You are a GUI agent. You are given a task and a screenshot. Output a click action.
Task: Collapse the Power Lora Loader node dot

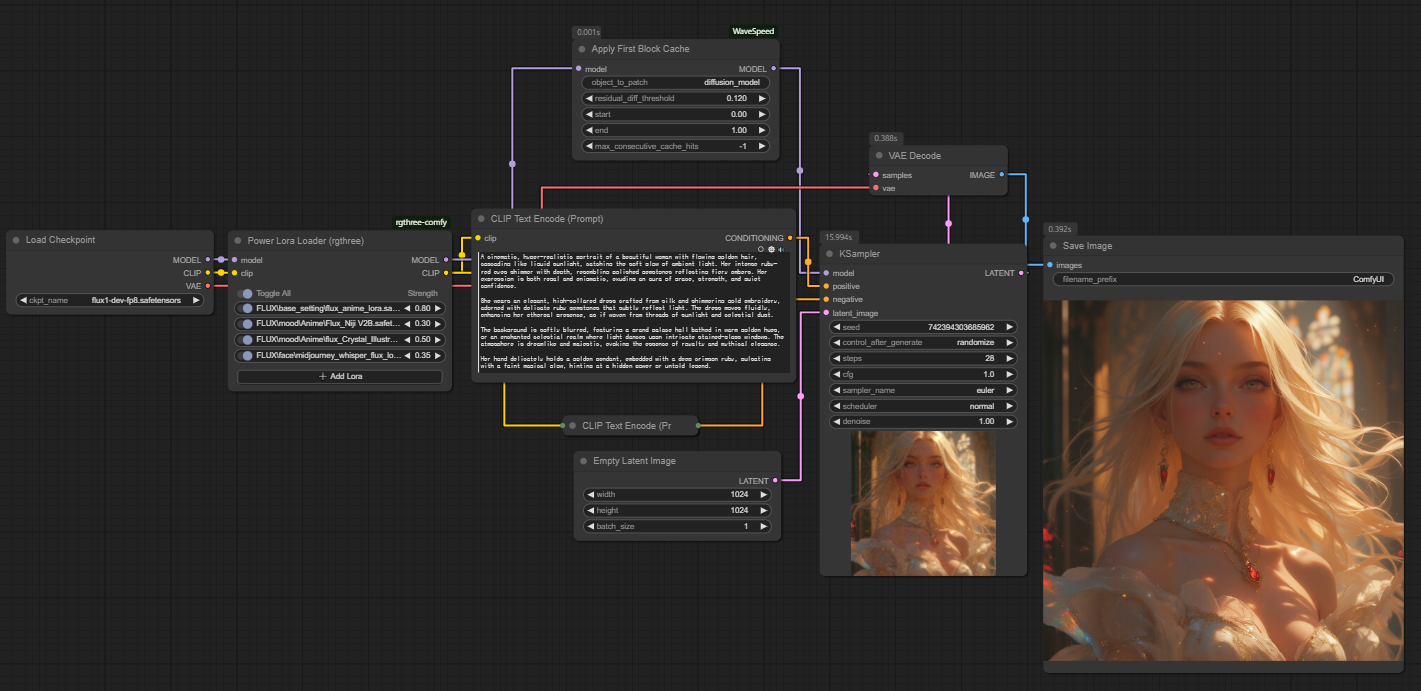click(239, 240)
